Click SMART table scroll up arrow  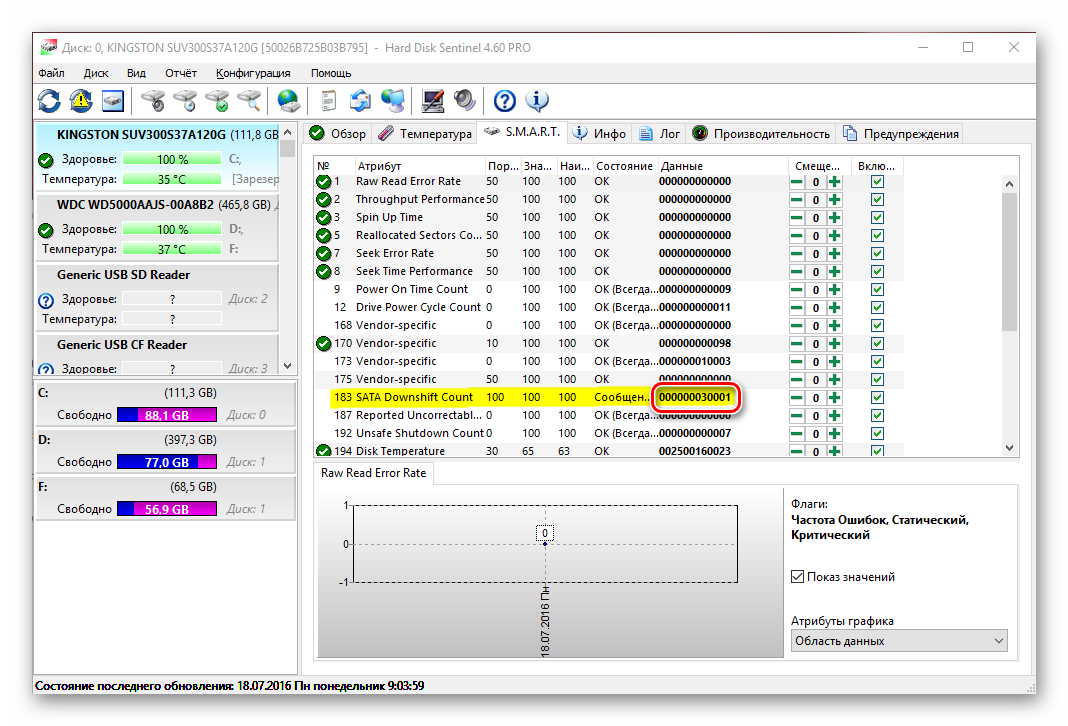1009,185
